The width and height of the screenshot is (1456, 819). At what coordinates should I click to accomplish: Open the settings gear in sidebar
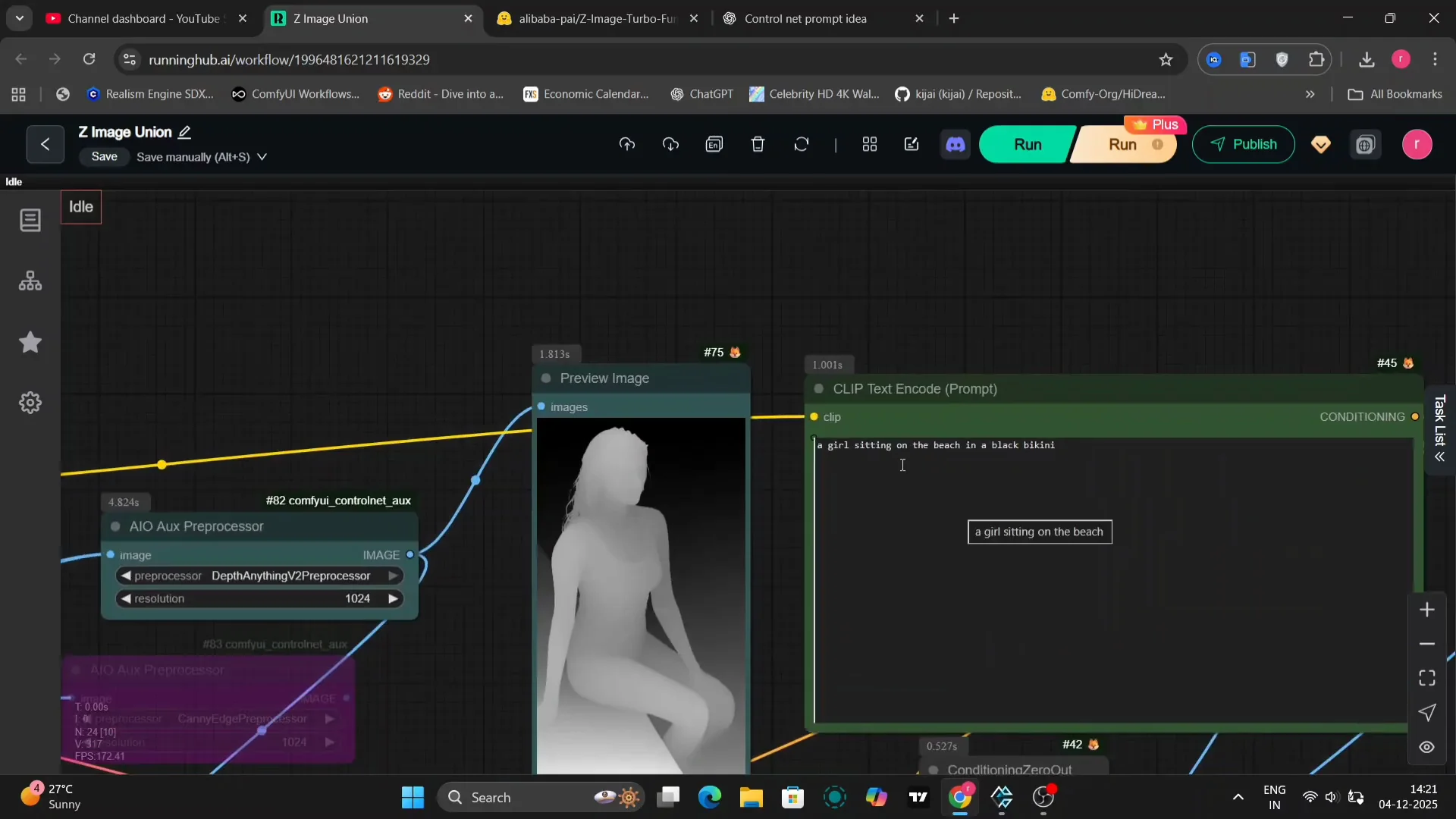coord(30,403)
